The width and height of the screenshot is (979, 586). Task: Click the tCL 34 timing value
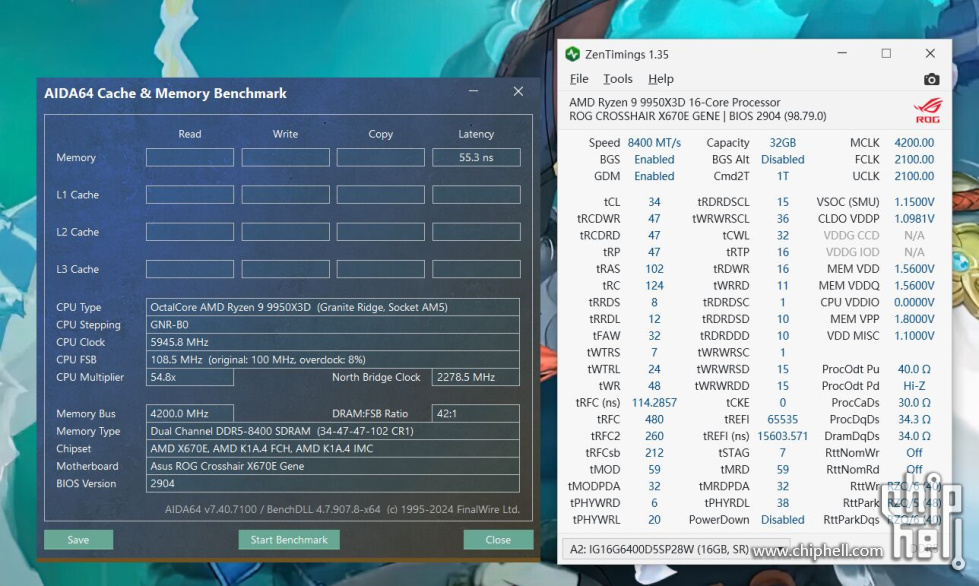654,202
